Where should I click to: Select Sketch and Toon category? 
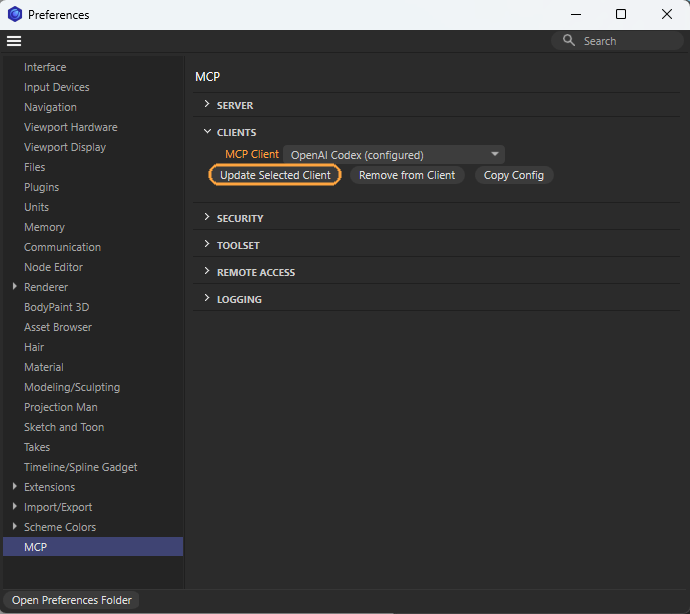pyautogui.click(x=64, y=427)
